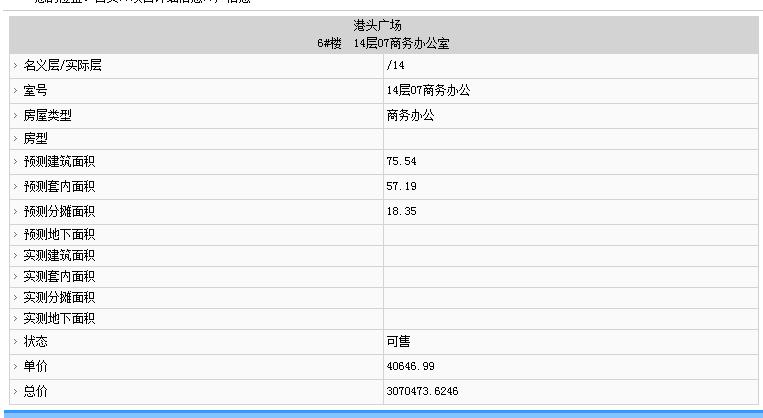Select the 预测建筑面积 row label
763x418 pixels.
click(x=59, y=162)
